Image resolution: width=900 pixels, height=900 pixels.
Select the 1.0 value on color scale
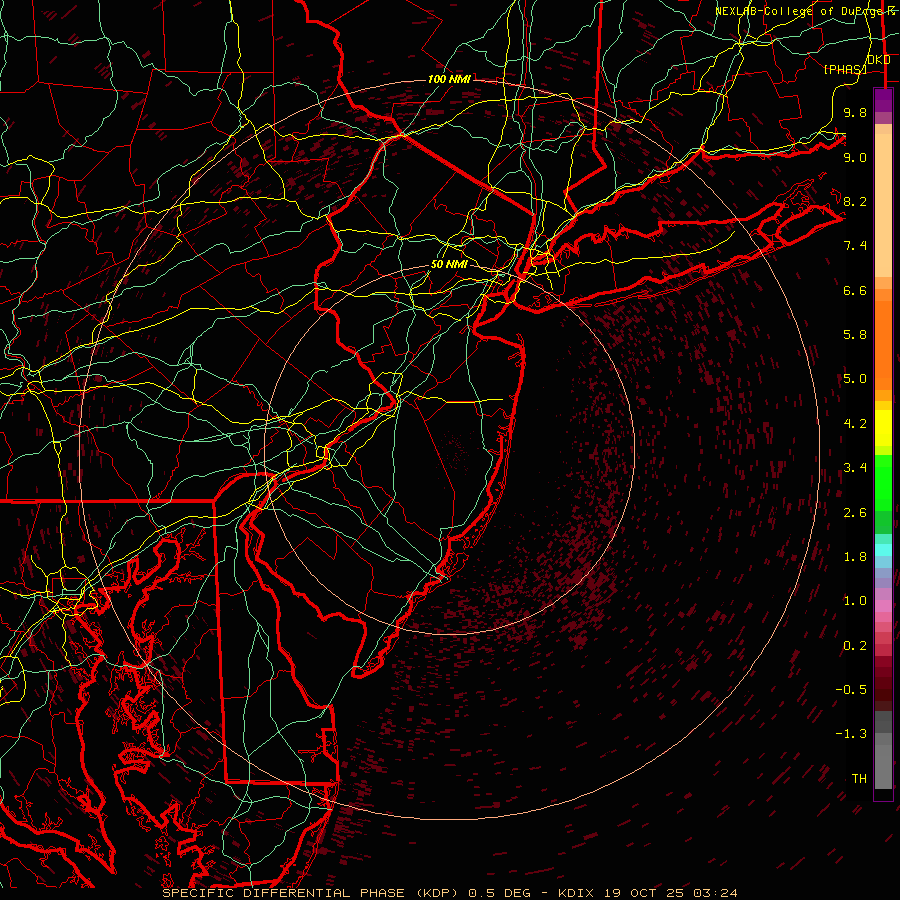(x=855, y=601)
